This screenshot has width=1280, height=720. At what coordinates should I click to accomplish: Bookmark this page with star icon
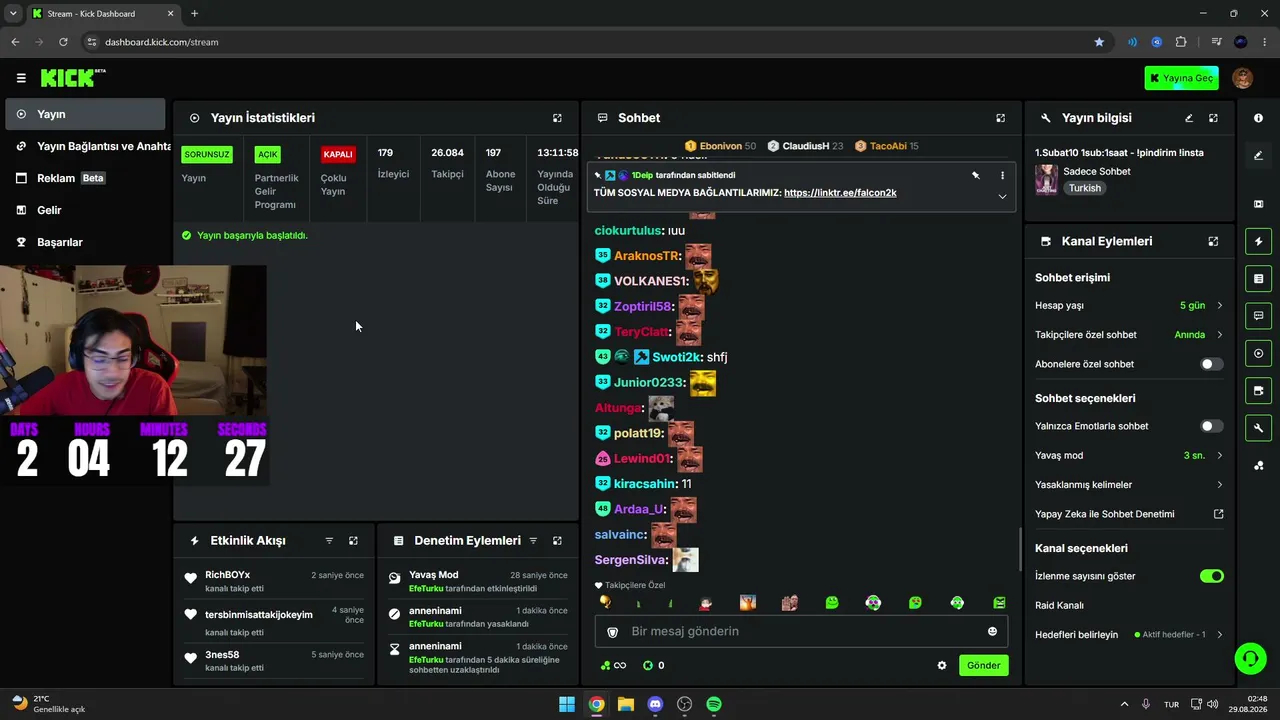click(1099, 42)
